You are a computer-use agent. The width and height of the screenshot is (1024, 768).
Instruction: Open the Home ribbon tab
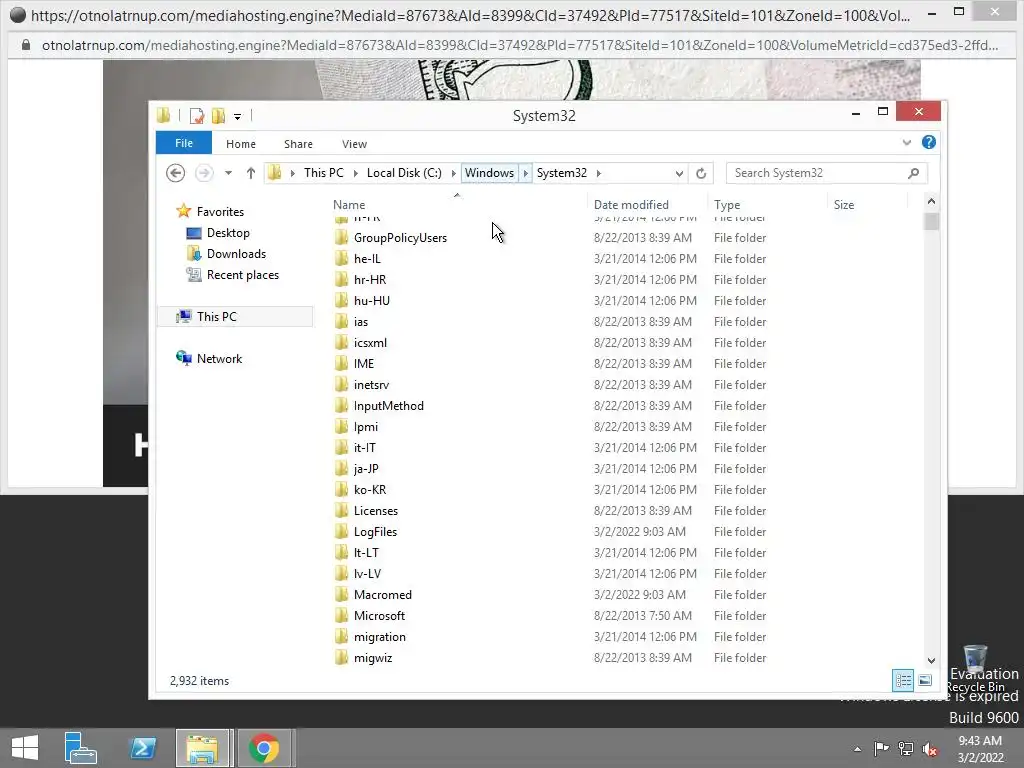[x=241, y=144]
